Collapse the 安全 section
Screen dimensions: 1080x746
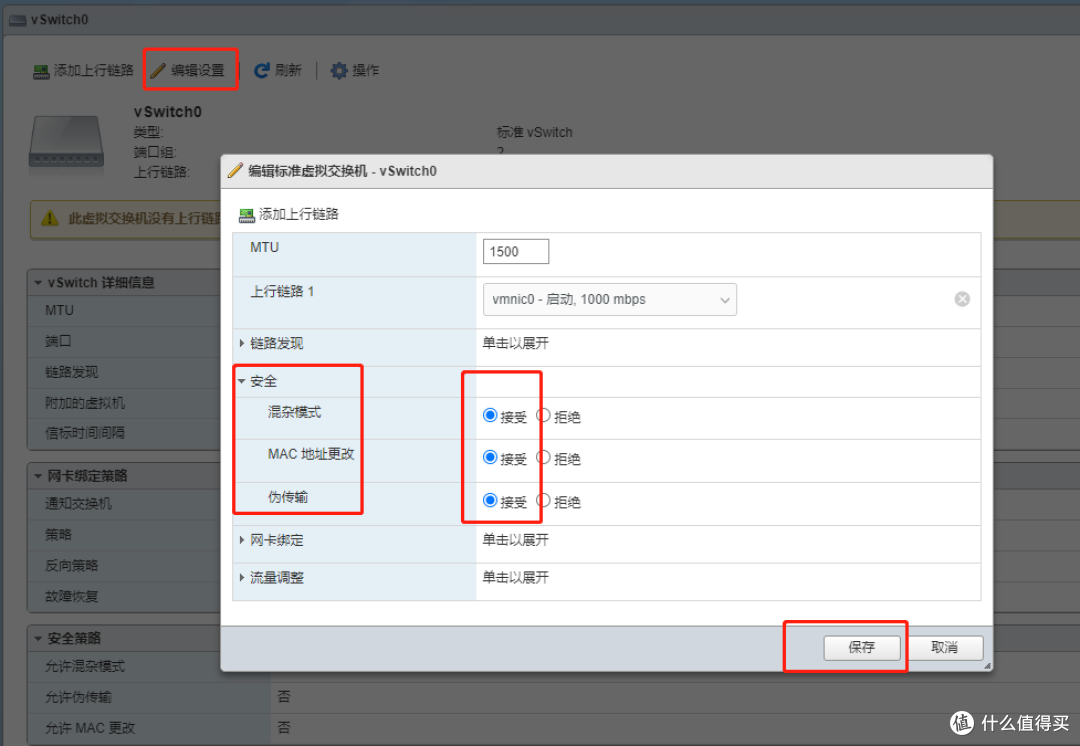click(x=242, y=381)
